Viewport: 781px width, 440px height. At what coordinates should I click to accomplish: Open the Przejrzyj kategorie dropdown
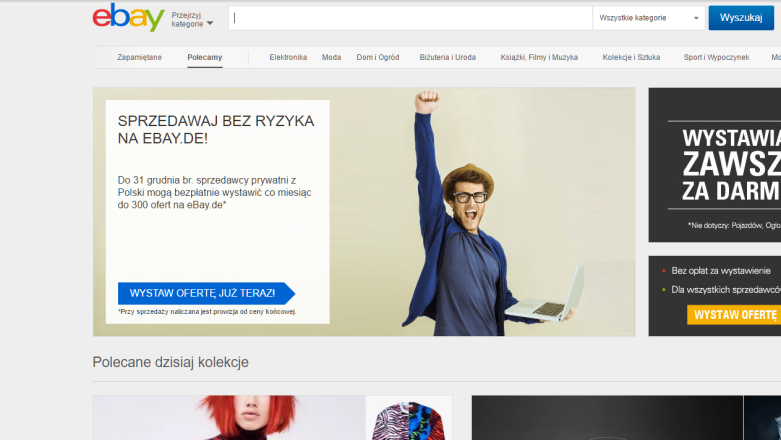[x=192, y=19]
